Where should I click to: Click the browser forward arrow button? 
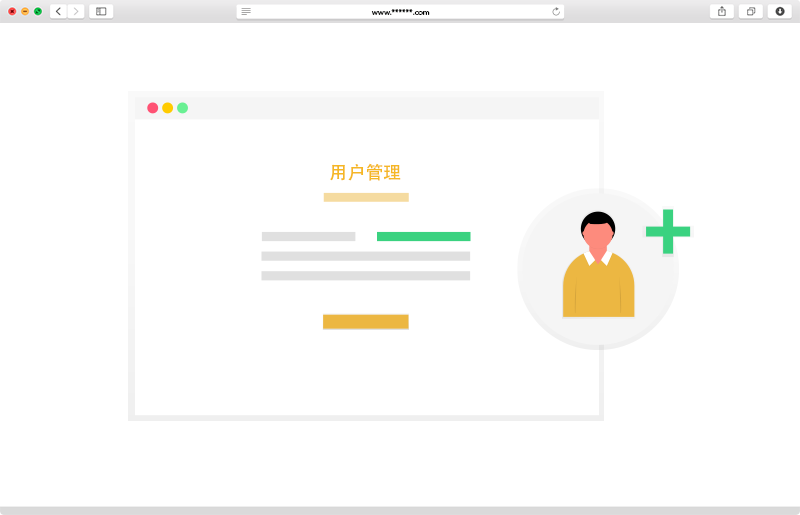pos(76,11)
